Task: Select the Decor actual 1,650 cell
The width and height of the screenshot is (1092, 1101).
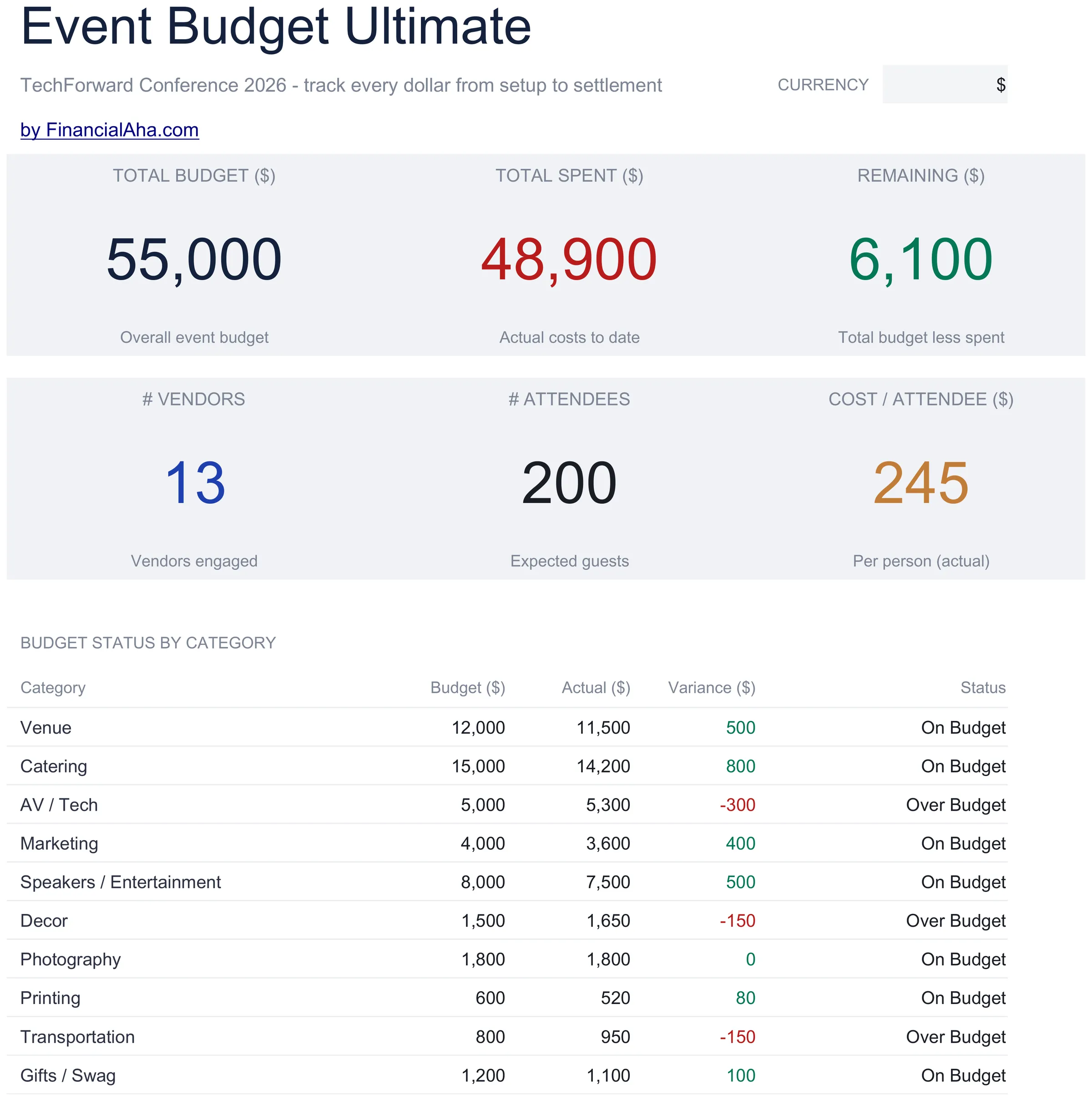Action: (x=608, y=922)
